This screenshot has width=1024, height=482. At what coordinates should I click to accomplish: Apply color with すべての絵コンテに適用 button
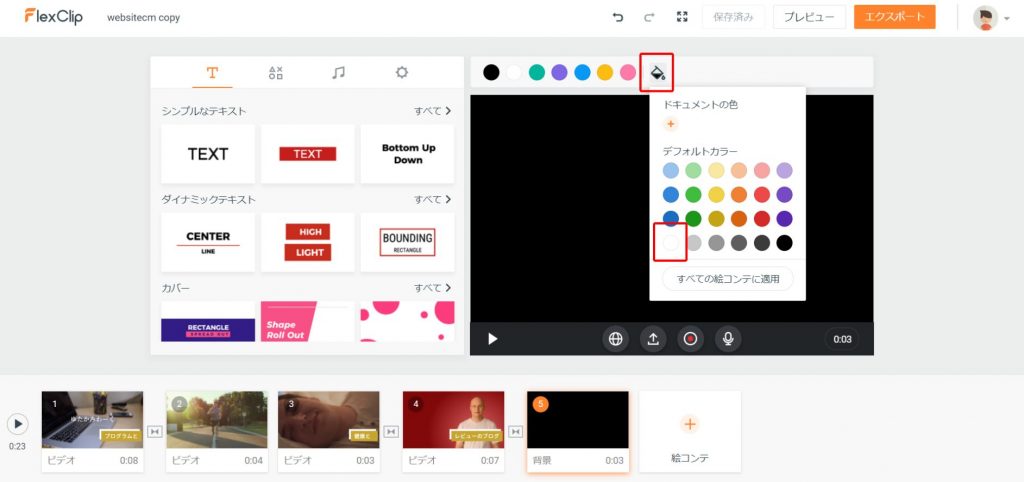pos(727,278)
